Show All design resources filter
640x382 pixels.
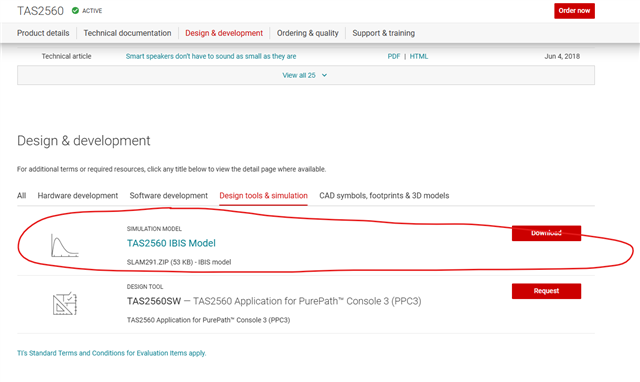click(x=22, y=195)
